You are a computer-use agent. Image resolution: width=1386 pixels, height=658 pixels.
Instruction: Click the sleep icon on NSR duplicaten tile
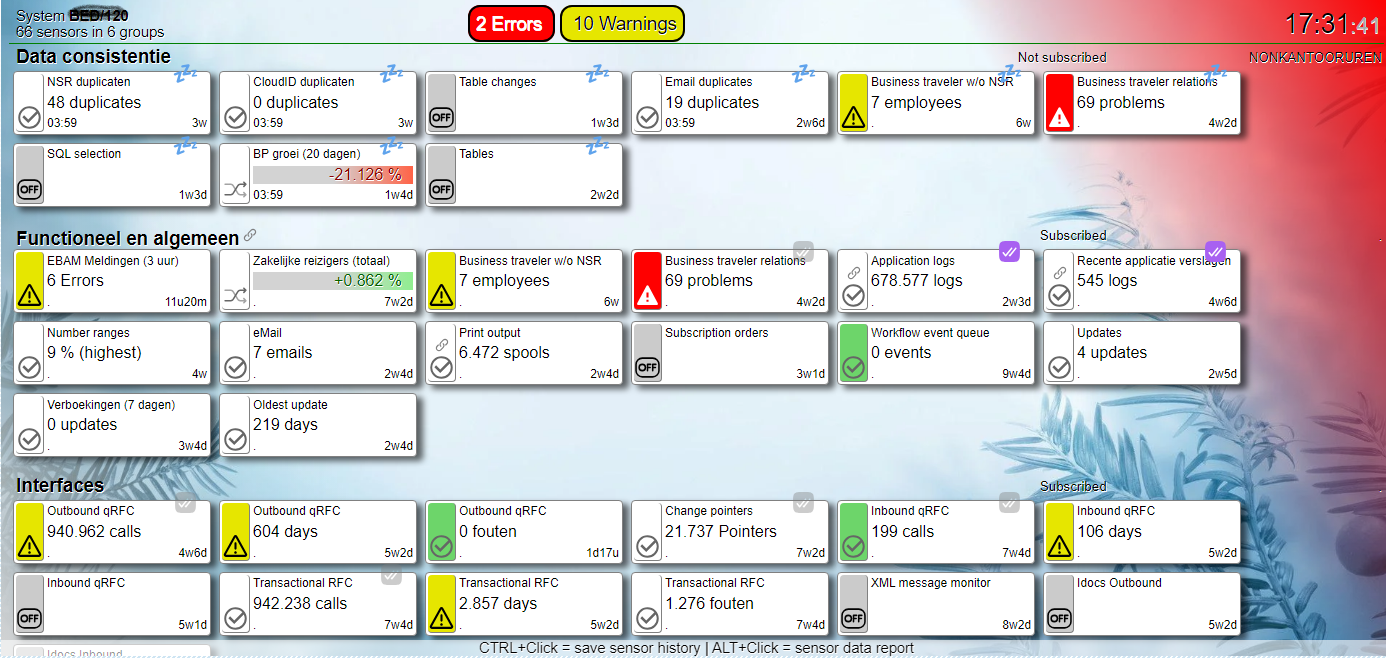pyautogui.click(x=187, y=74)
